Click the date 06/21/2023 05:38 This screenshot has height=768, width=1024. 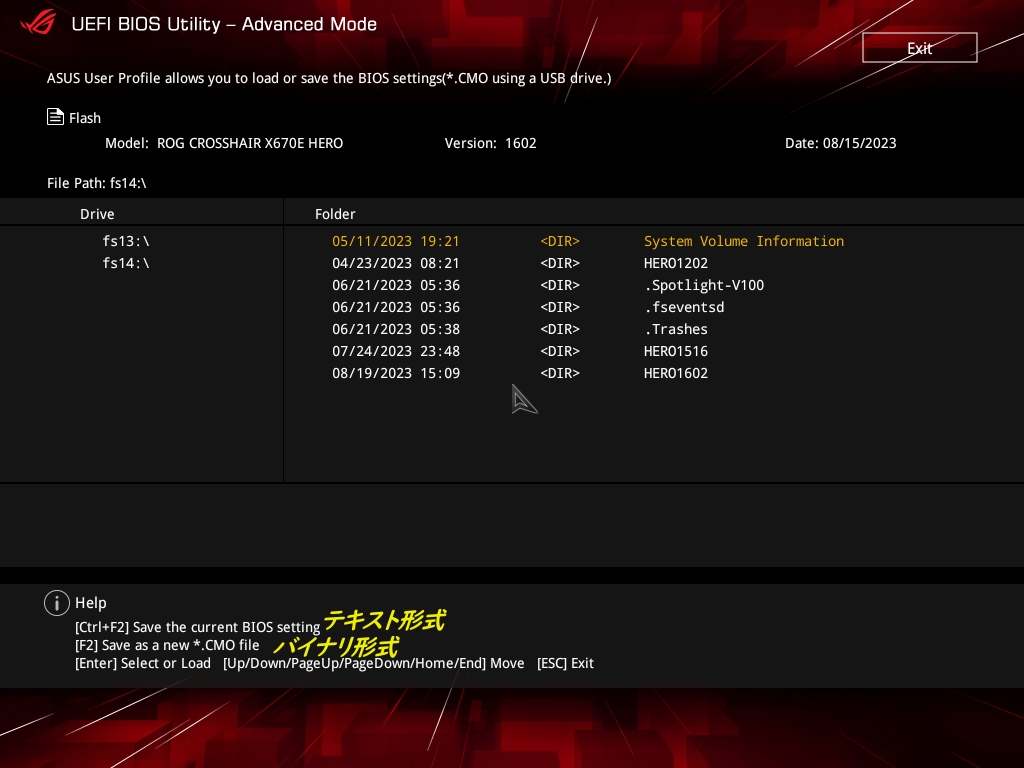(x=396, y=329)
